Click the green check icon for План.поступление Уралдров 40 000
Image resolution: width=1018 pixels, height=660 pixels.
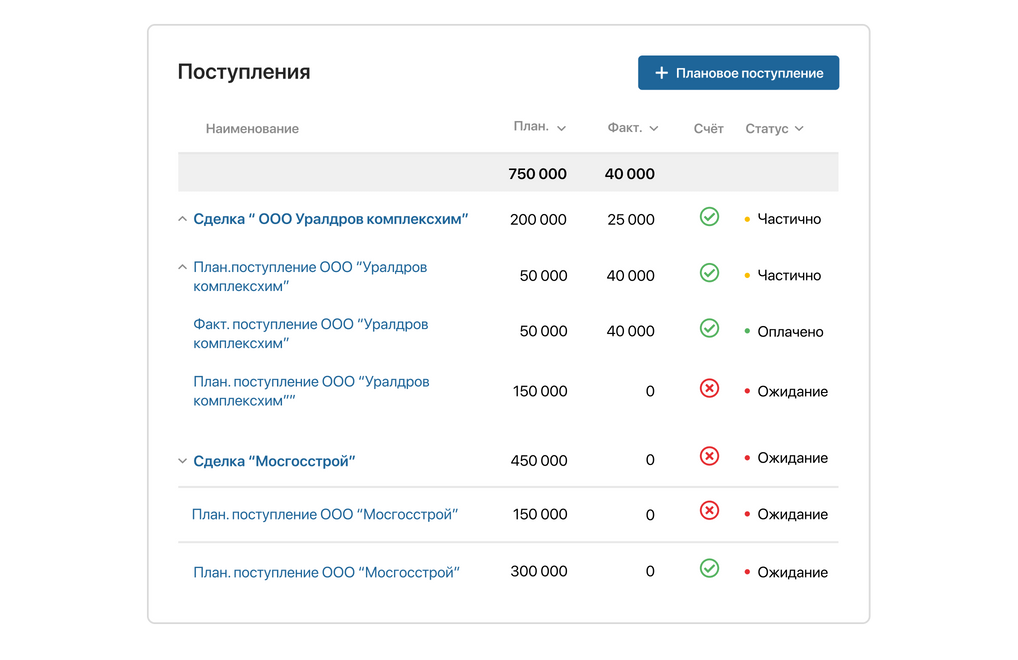[x=709, y=272]
